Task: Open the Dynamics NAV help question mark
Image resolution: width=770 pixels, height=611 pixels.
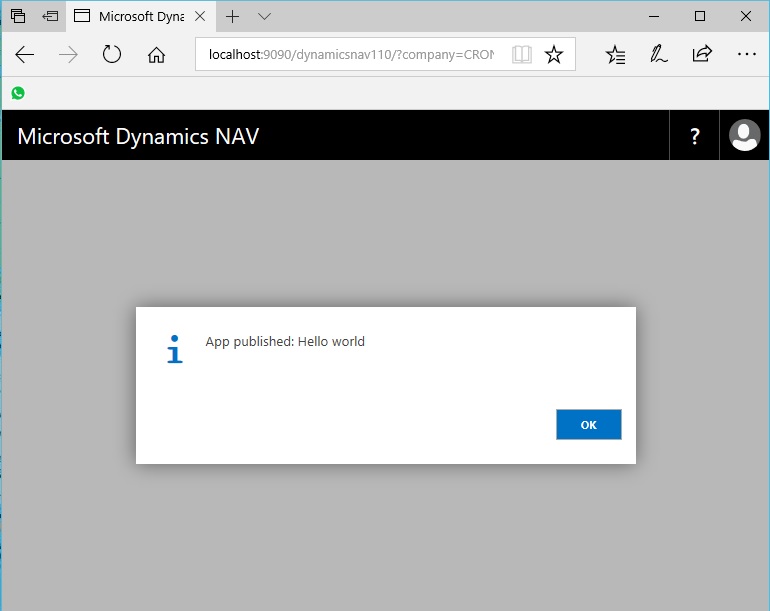Action: tap(695, 137)
